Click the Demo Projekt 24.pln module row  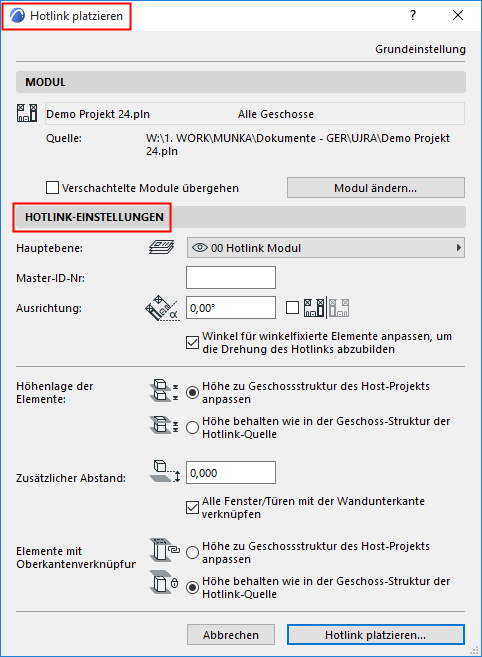coord(255,114)
